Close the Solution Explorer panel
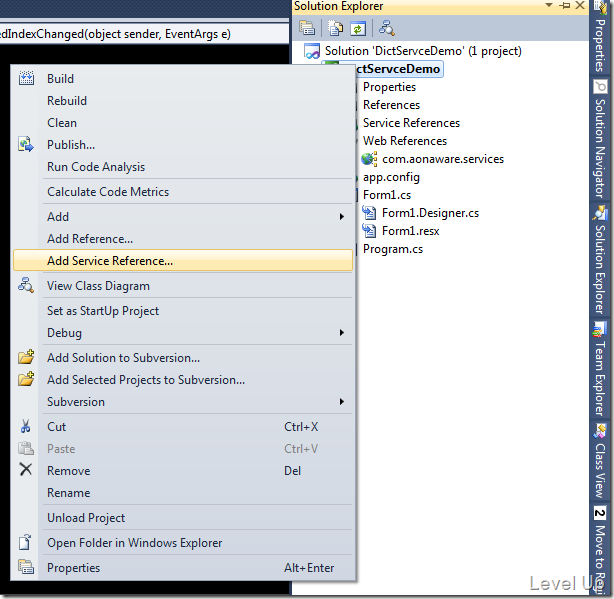Image resolution: width=614 pixels, height=599 pixels. [580, 5]
